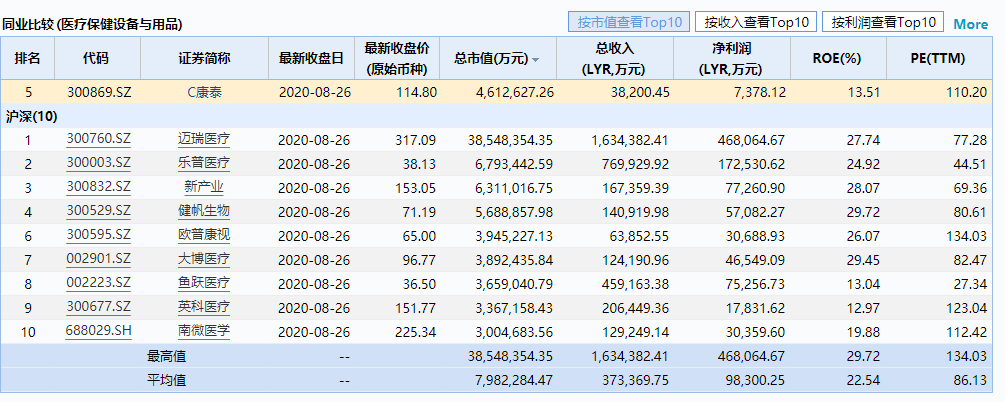The width and height of the screenshot is (1005, 402).
Task: Click the 平均值 summary row label
Action: pos(167,380)
